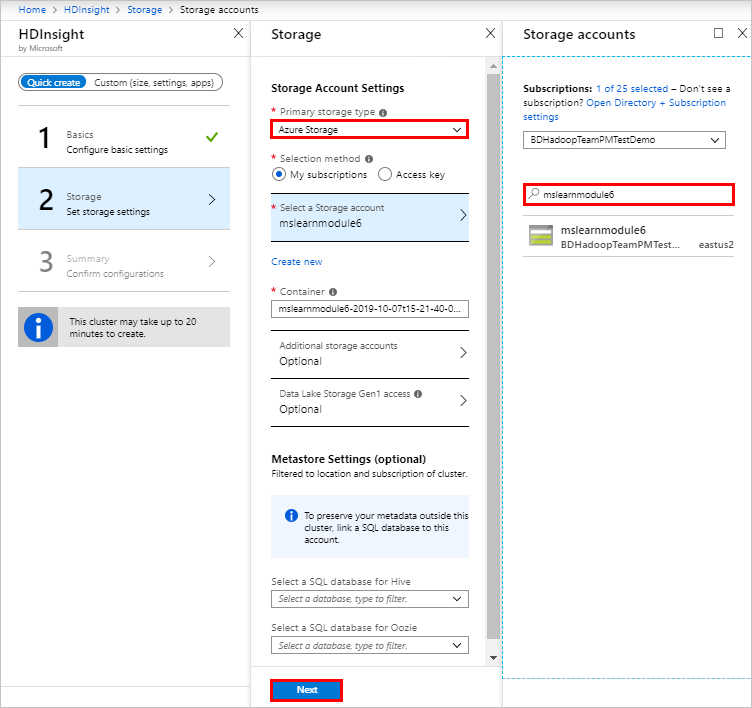Image resolution: width=752 pixels, height=708 pixels.
Task: Go to HDInsight in breadcrumb
Action: [86, 10]
